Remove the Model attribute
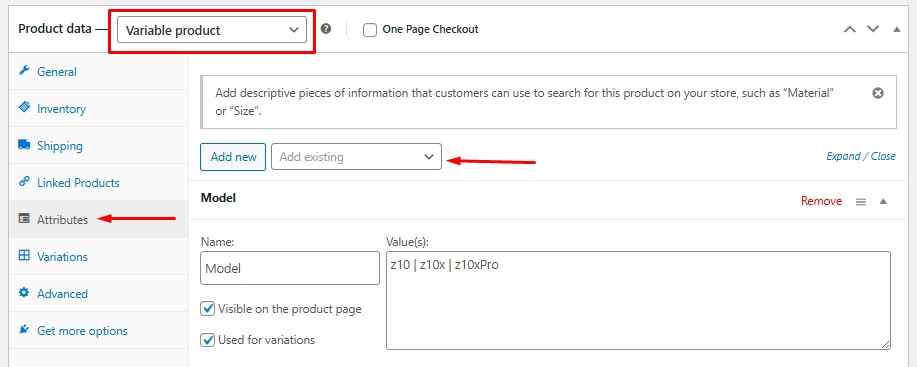Image resolution: width=917 pixels, height=367 pixels. [822, 201]
